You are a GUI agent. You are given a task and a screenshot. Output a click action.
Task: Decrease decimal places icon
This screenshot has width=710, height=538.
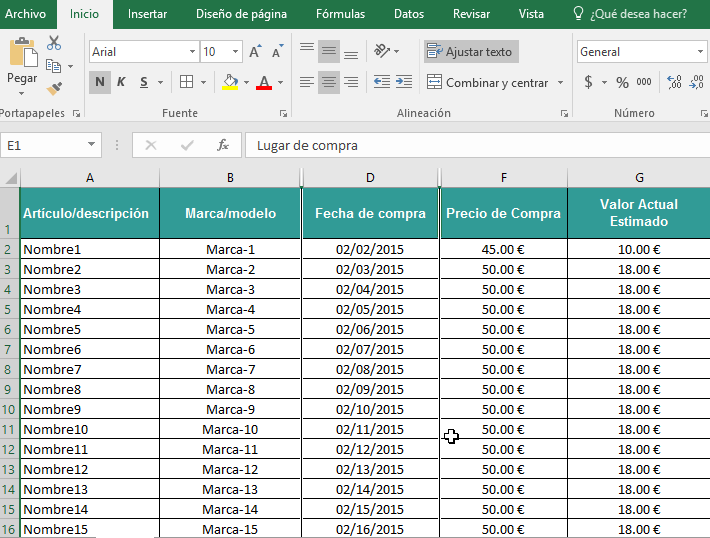[x=696, y=82]
